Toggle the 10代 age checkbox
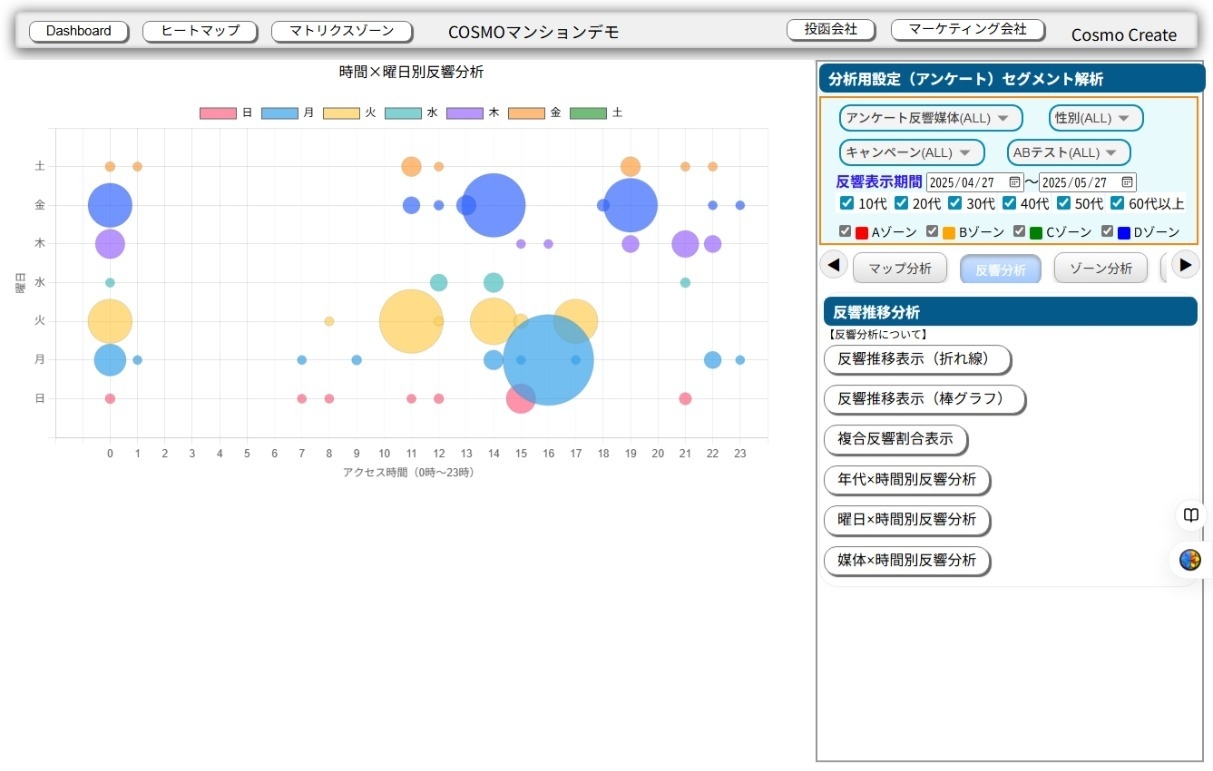The width and height of the screenshot is (1213, 771). point(847,204)
